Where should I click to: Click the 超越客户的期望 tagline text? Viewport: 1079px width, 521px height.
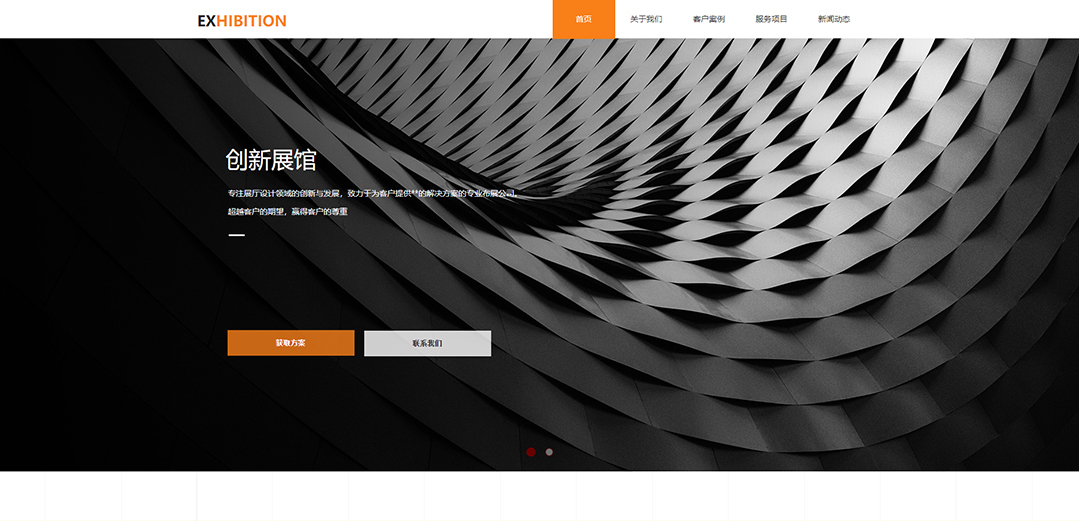pos(287,212)
